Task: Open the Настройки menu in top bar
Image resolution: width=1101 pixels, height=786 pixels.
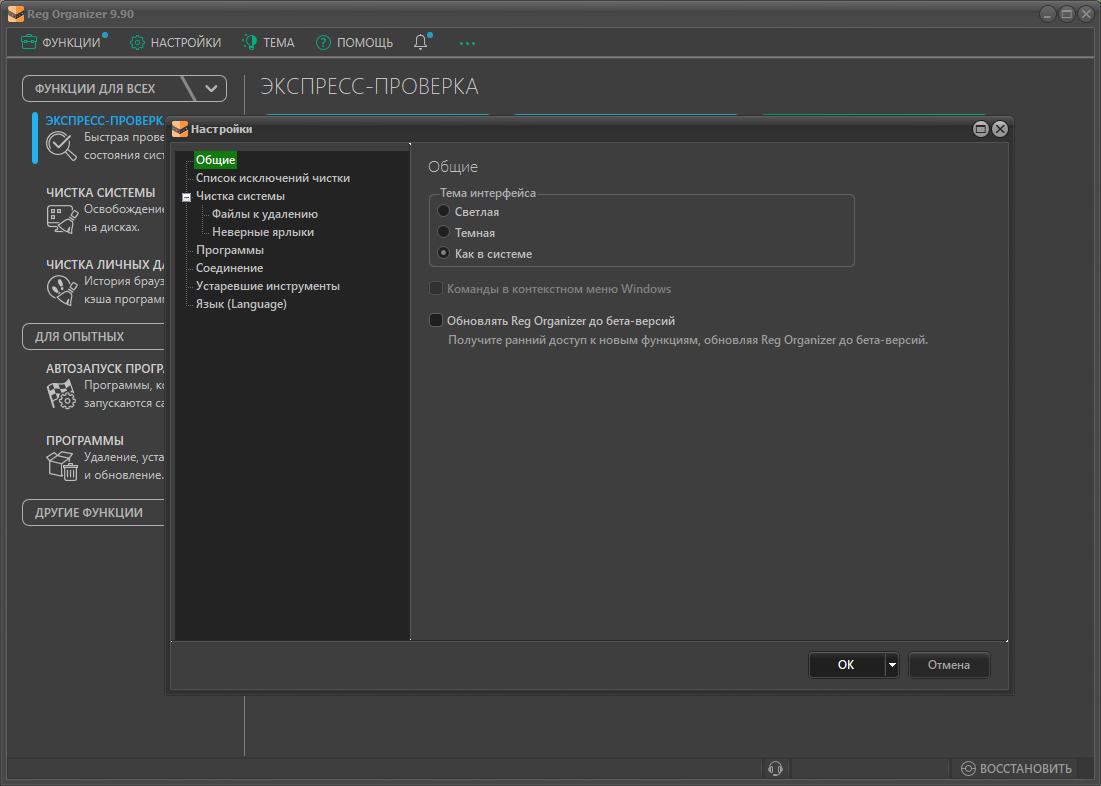Action: pyautogui.click(x=176, y=43)
